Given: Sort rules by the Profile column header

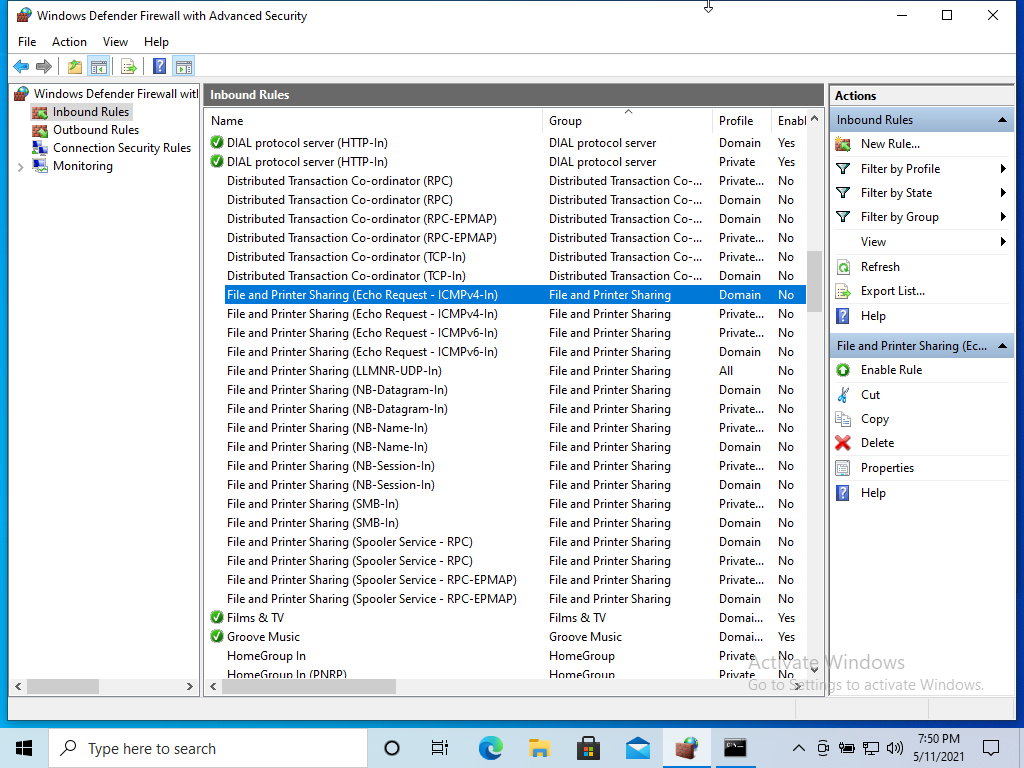Looking at the screenshot, I should 741,121.
